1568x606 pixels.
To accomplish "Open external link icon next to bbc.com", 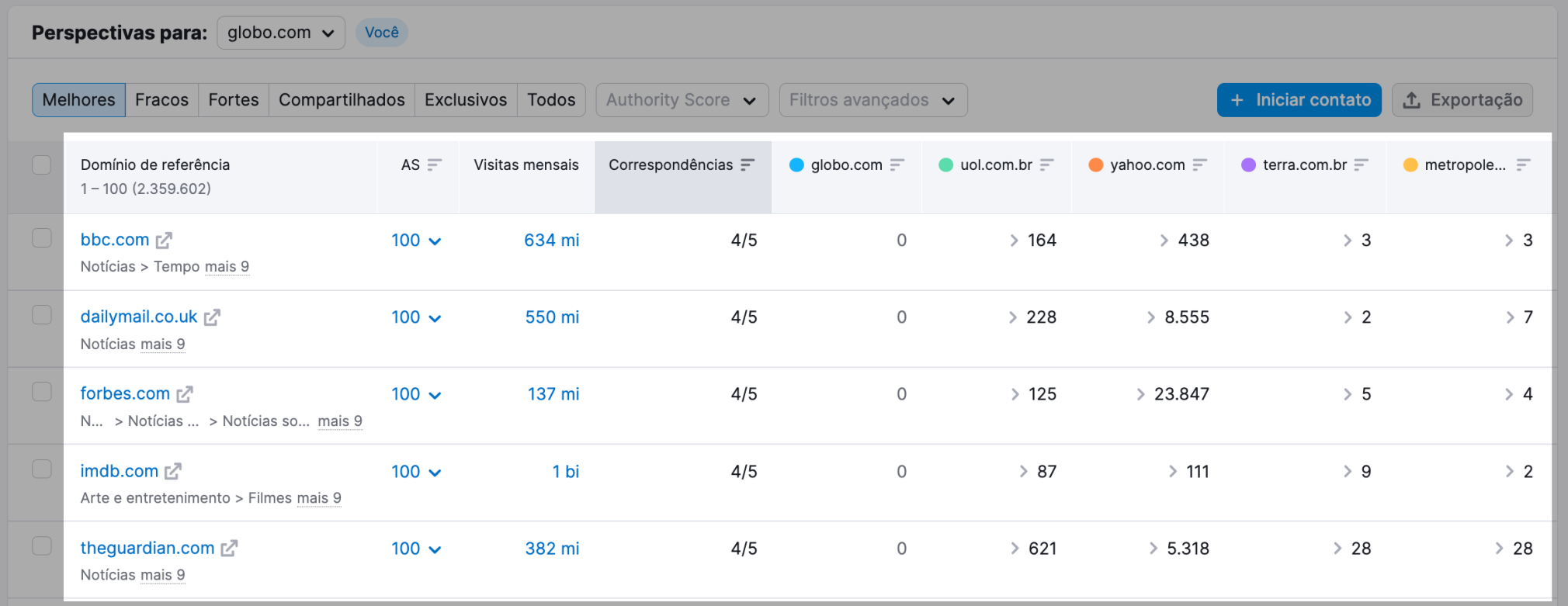I will click(164, 241).
